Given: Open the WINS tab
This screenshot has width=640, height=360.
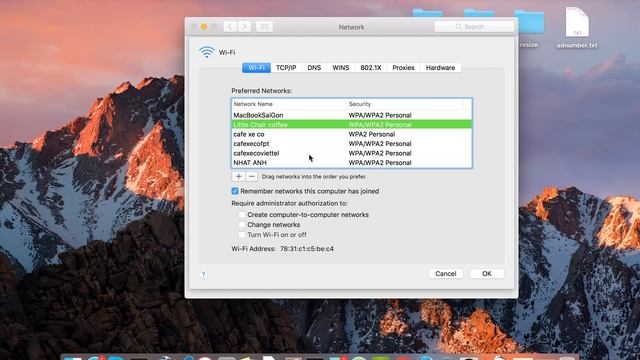Looking at the screenshot, I should pyautogui.click(x=341, y=68).
